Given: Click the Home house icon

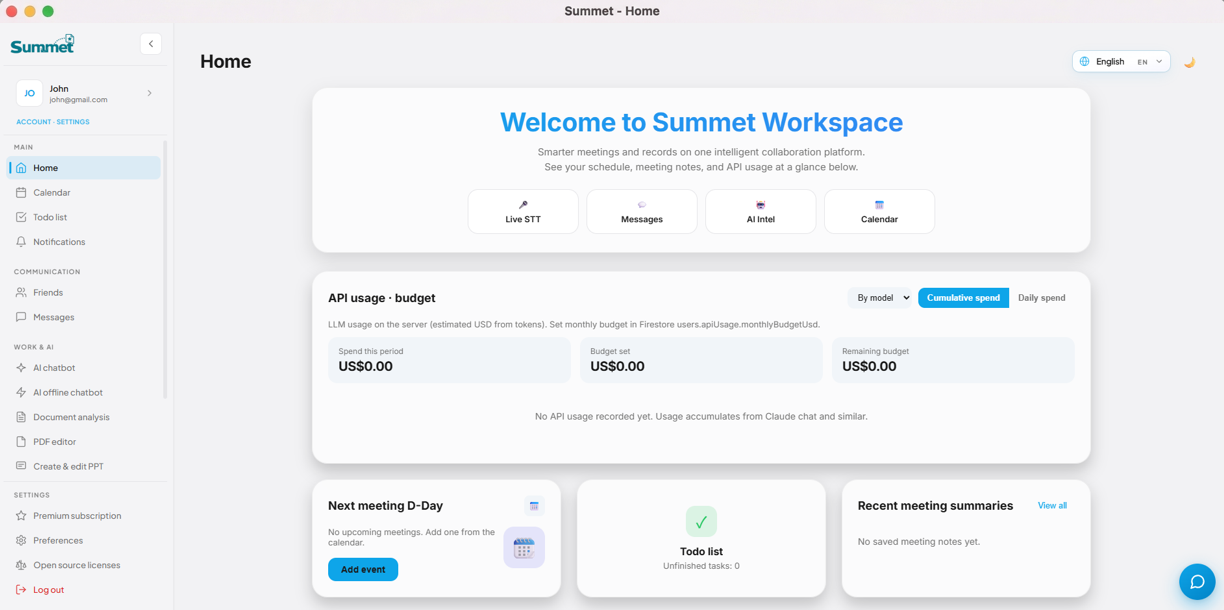Looking at the screenshot, I should pos(21,168).
